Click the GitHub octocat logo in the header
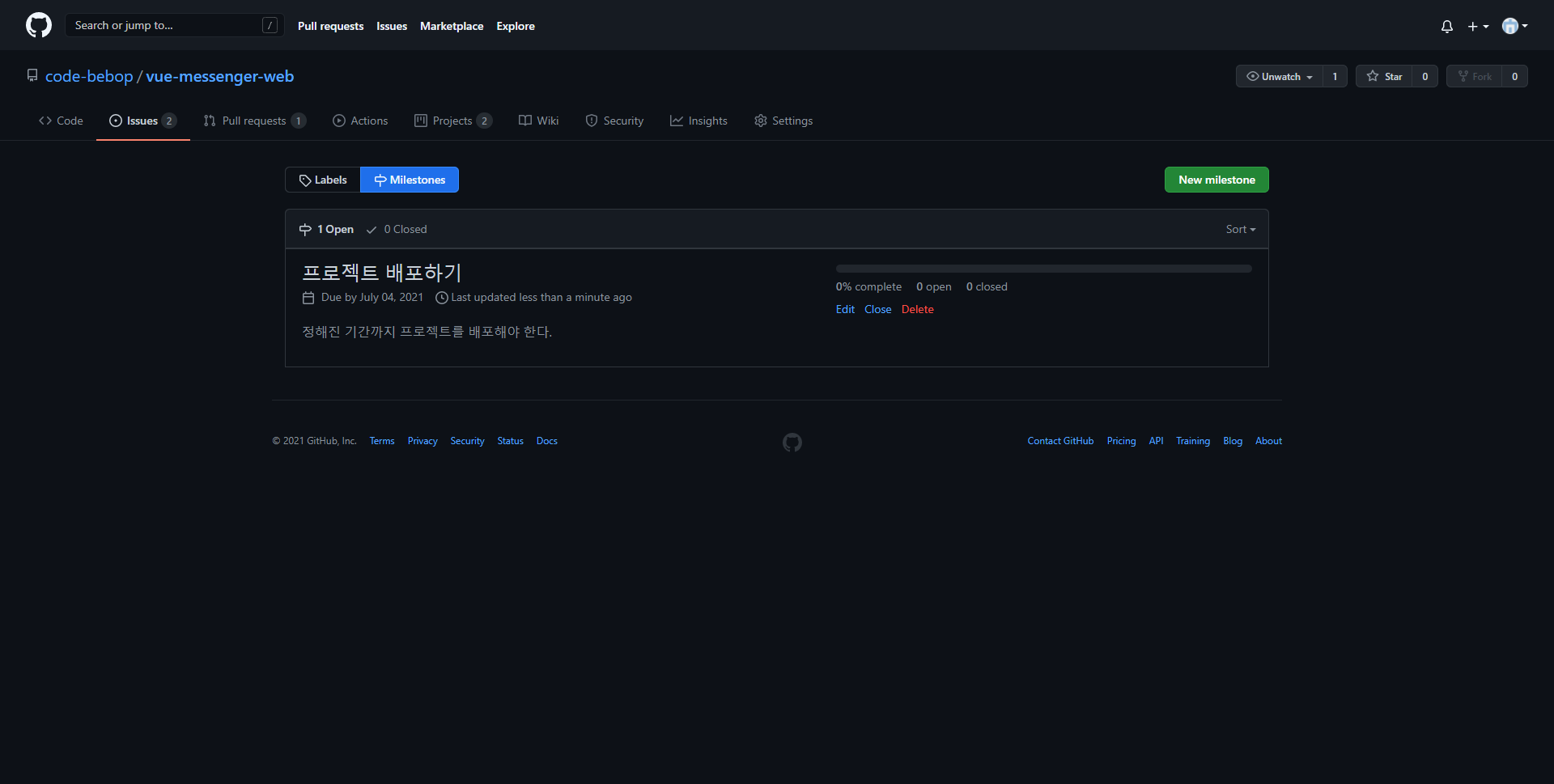This screenshot has width=1554, height=784. pos(37,25)
